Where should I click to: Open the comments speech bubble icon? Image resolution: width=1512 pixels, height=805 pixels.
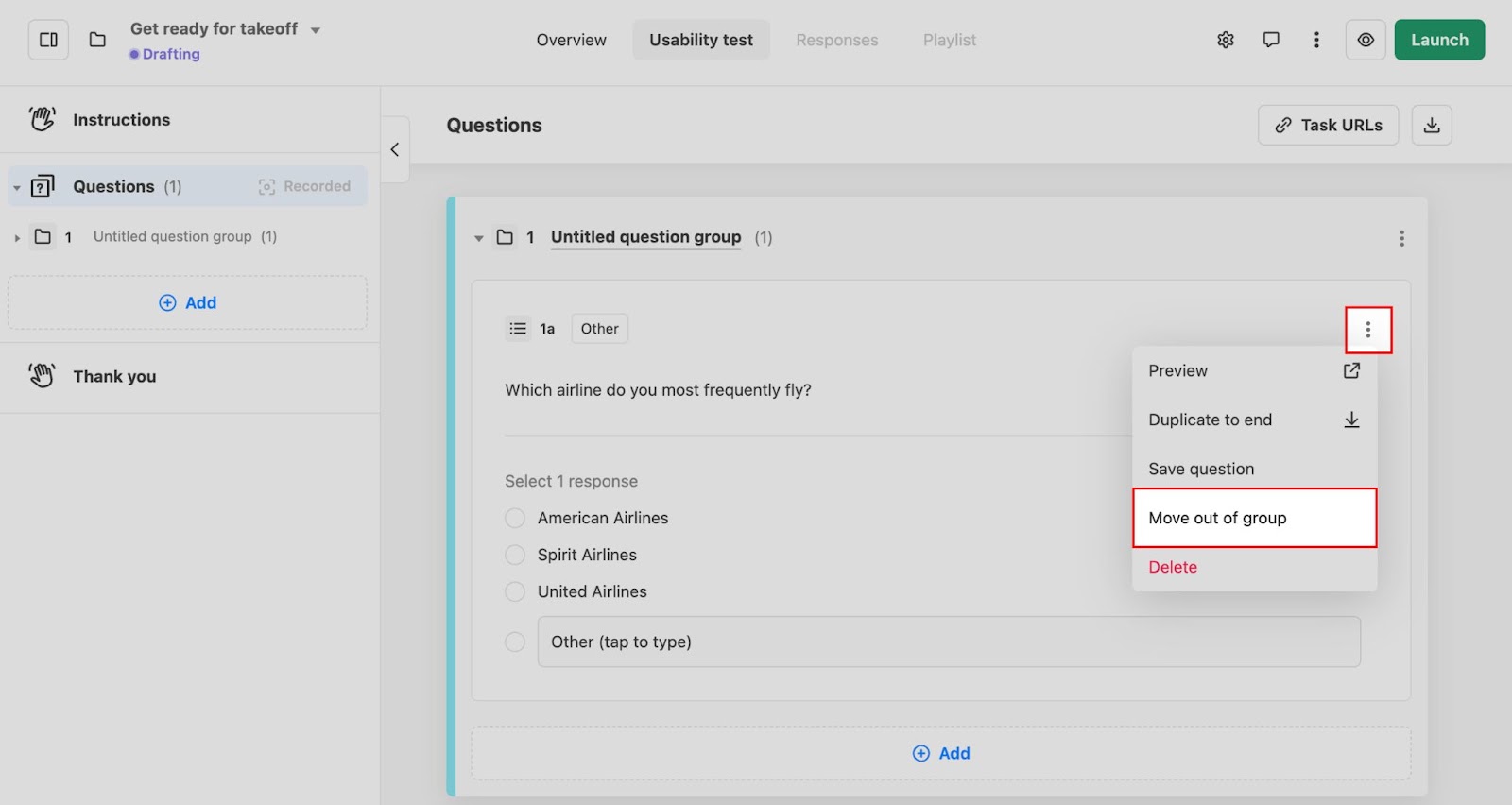[1271, 40]
